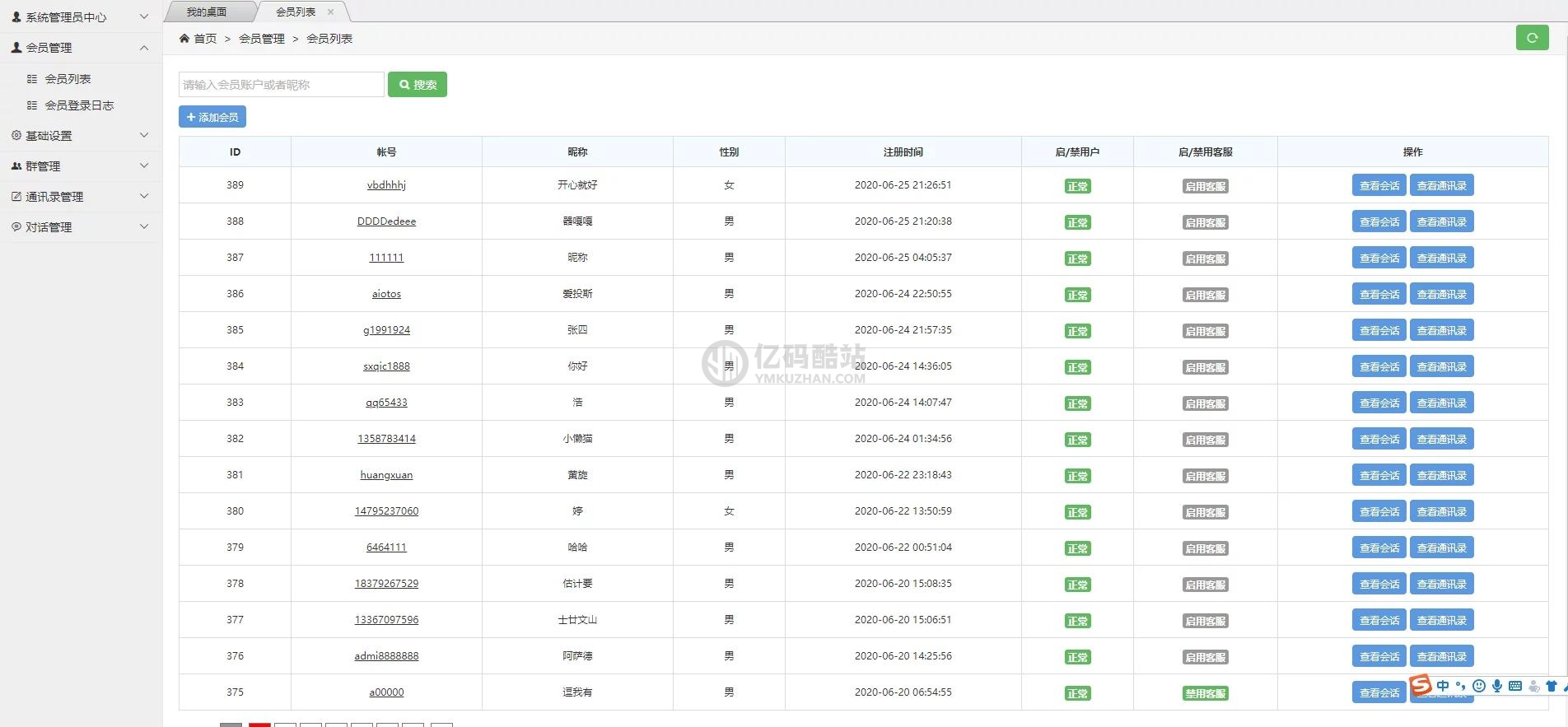This screenshot has width=1568, height=727.
Task: Toggle 正常 status for user 389
Action: click(x=1077, y=186)
